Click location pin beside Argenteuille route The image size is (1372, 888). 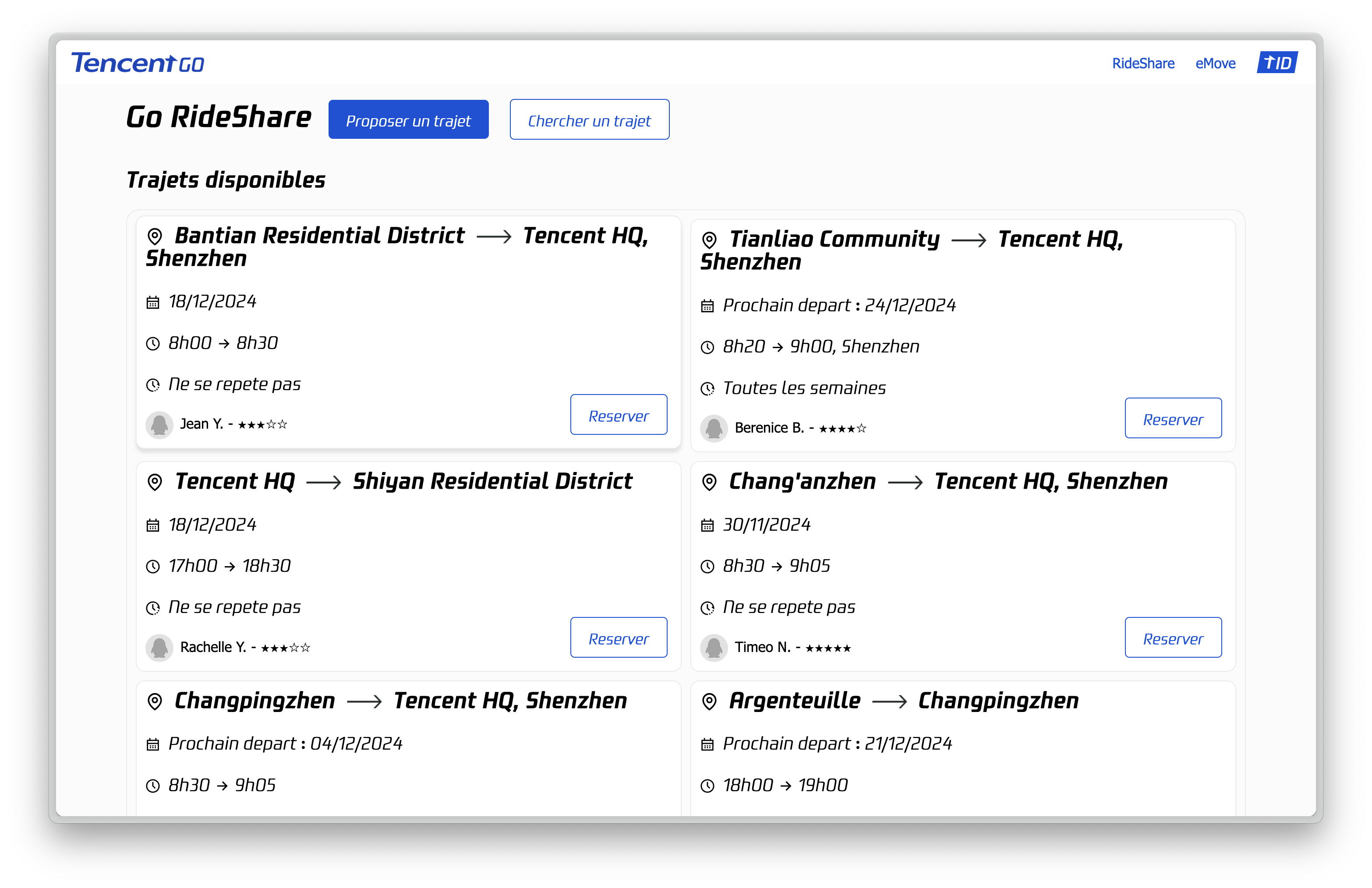point(709,701)
